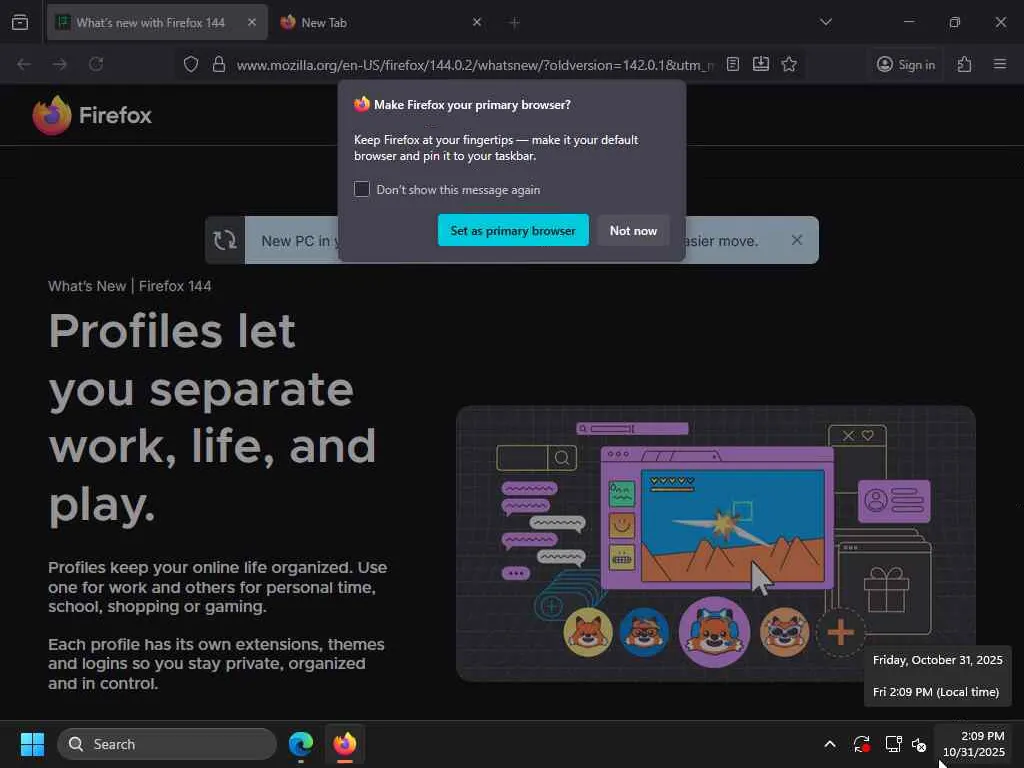Screen dimensions: 1024x768
Task: Install this site as an app icon
Action: 761,64
